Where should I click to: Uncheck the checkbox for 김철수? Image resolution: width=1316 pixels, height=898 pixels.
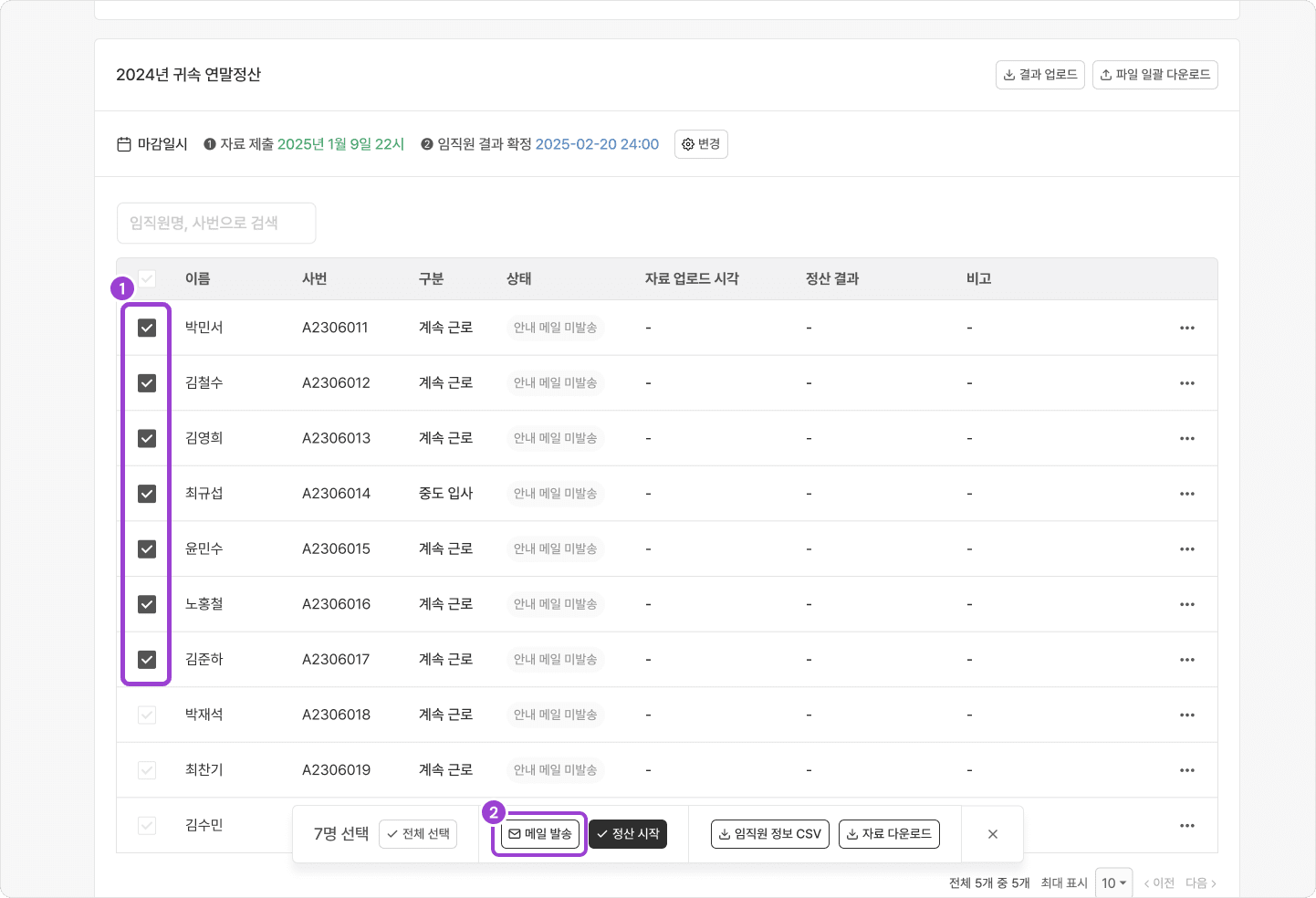pos(147,383)
